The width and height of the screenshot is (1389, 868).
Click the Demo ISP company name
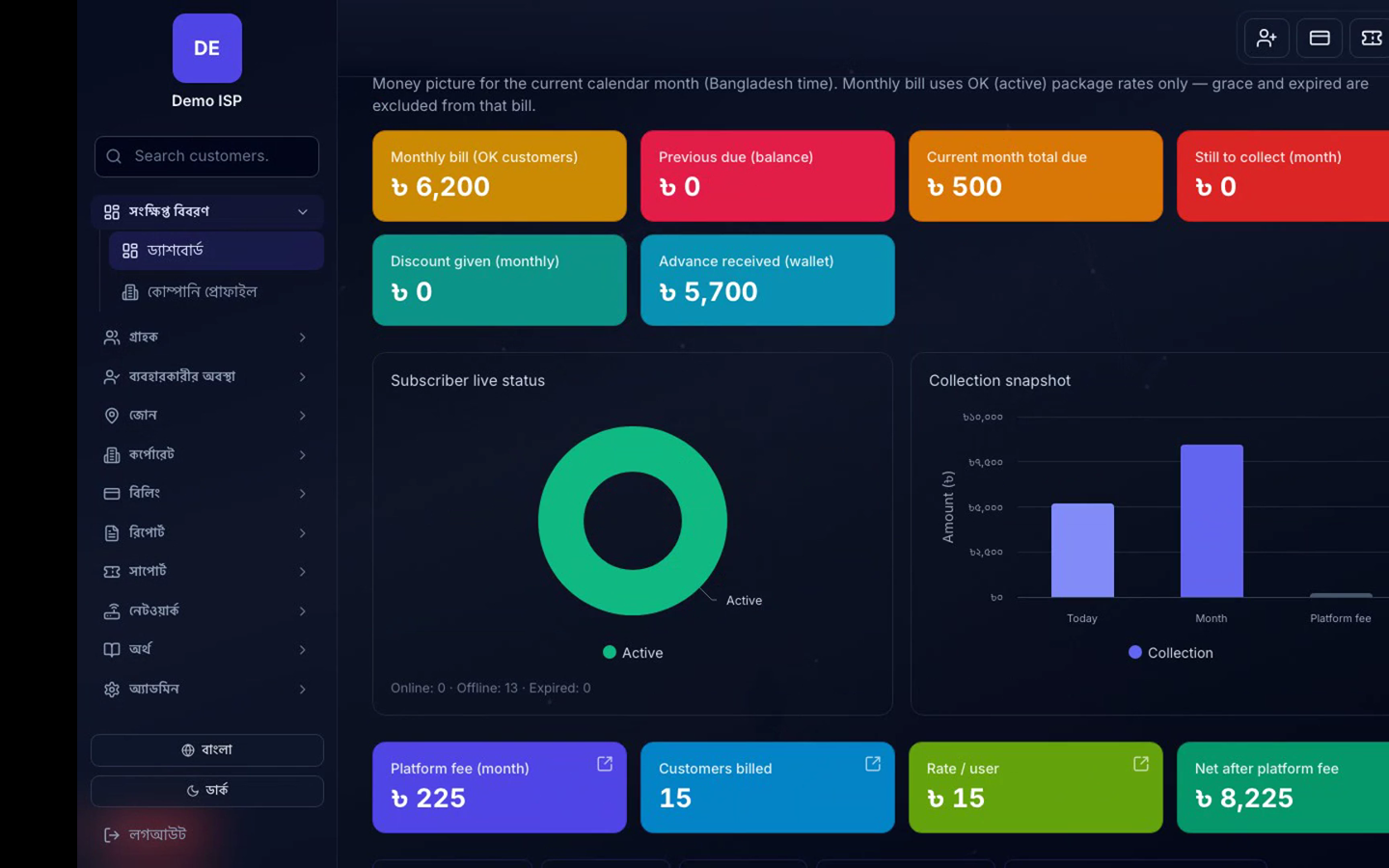pos(206,101)
